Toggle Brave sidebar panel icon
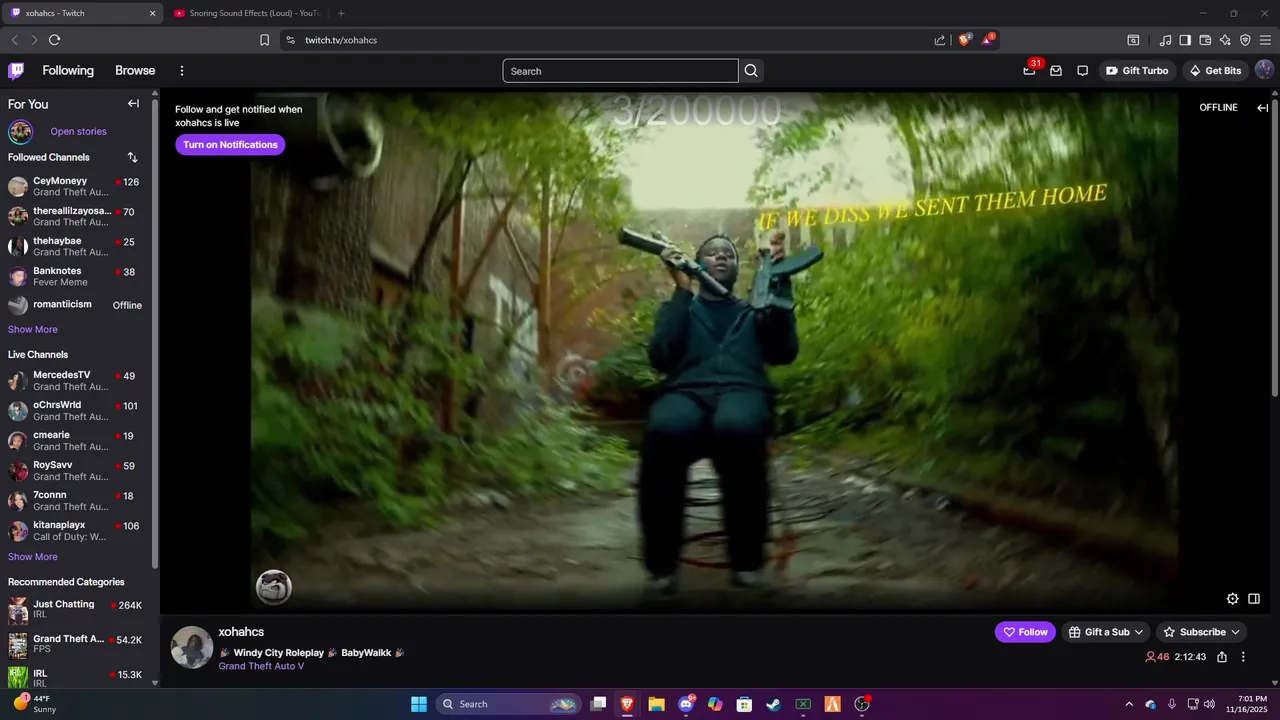The width and height of the screenshot is (1280, 720). coord(1185,40)
